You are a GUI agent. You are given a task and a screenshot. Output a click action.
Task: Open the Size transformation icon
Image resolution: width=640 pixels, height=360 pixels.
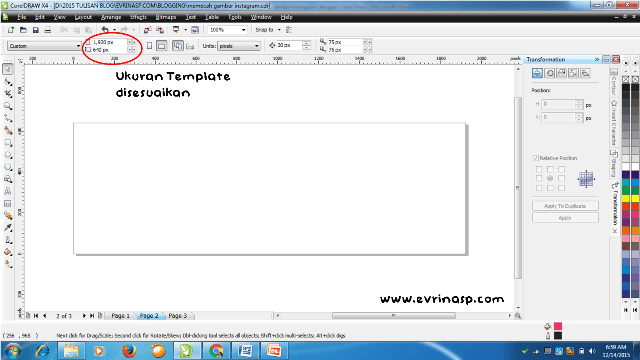pyautogui.click(x=573, y=73)
